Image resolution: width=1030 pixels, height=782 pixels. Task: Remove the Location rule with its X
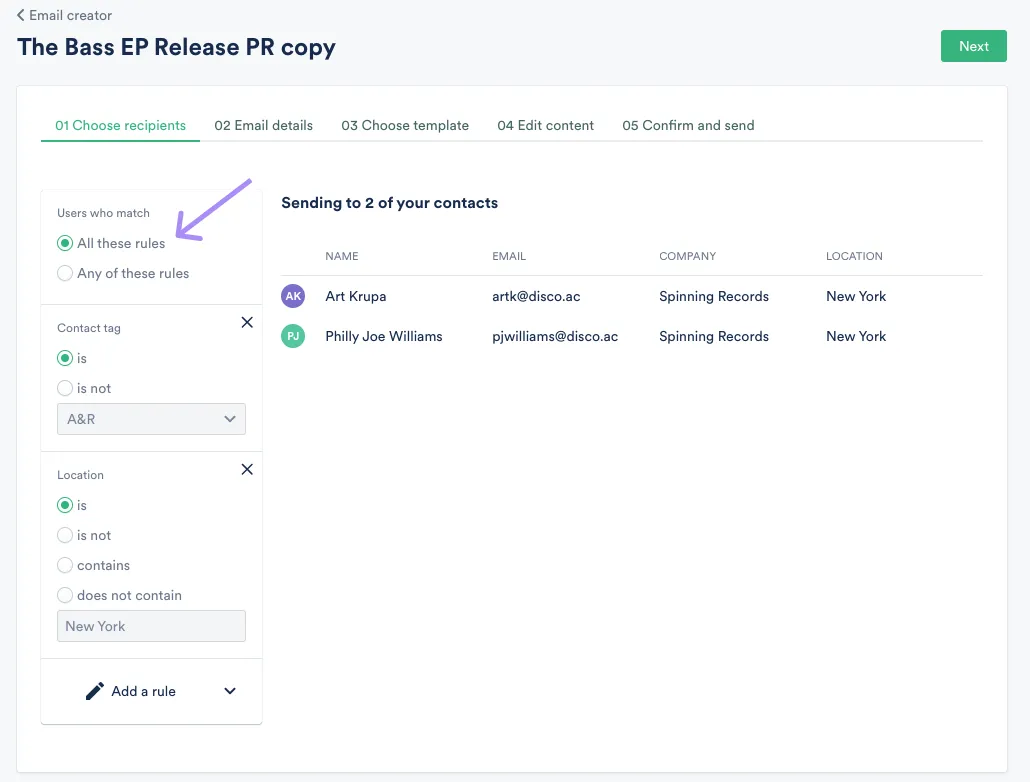[x=247, y=469]
